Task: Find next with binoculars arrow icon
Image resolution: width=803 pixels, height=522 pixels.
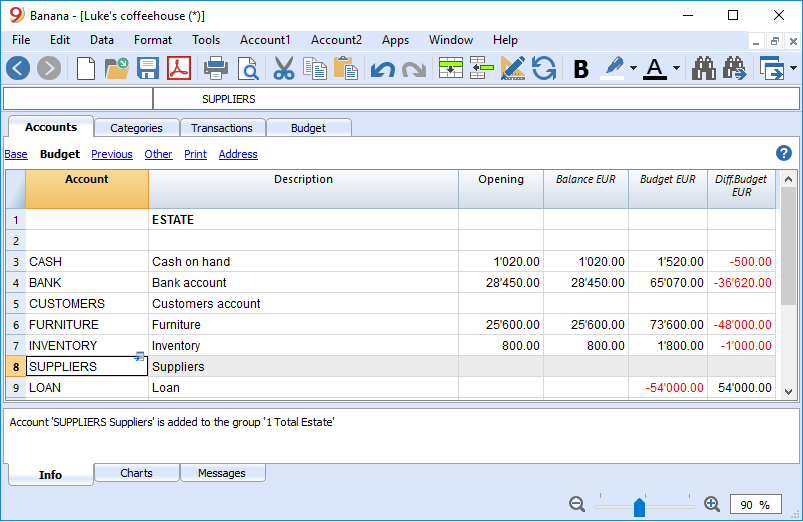Action: (735, 68)
